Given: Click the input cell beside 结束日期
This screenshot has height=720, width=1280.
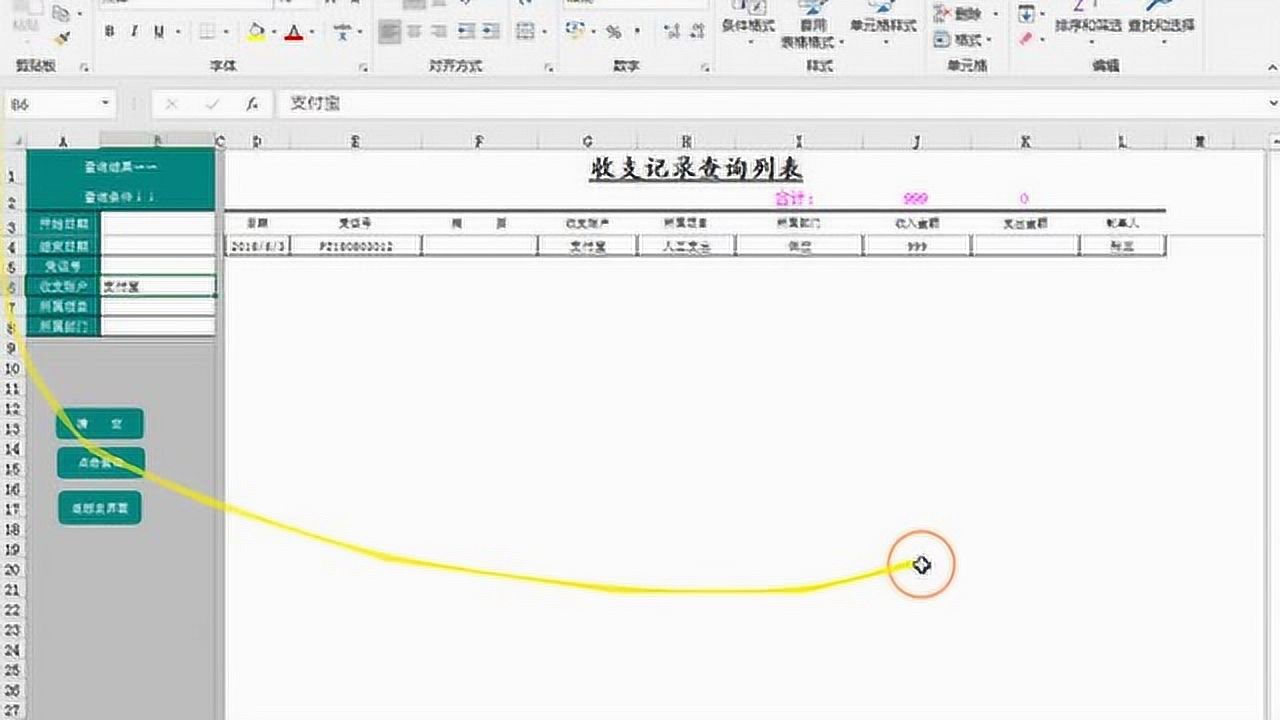Looking at the screenshot, I should click(x=158, y=245).
